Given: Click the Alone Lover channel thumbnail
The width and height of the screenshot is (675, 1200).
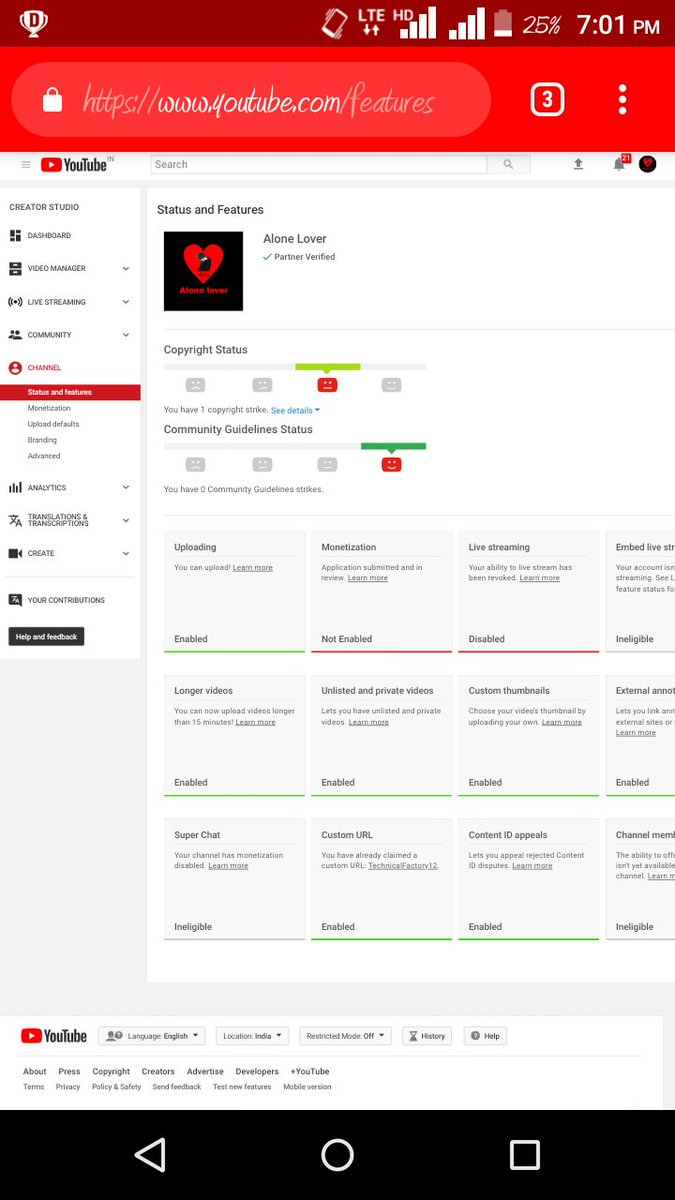Looking at the screenshot, I should [x=203, y=271].
